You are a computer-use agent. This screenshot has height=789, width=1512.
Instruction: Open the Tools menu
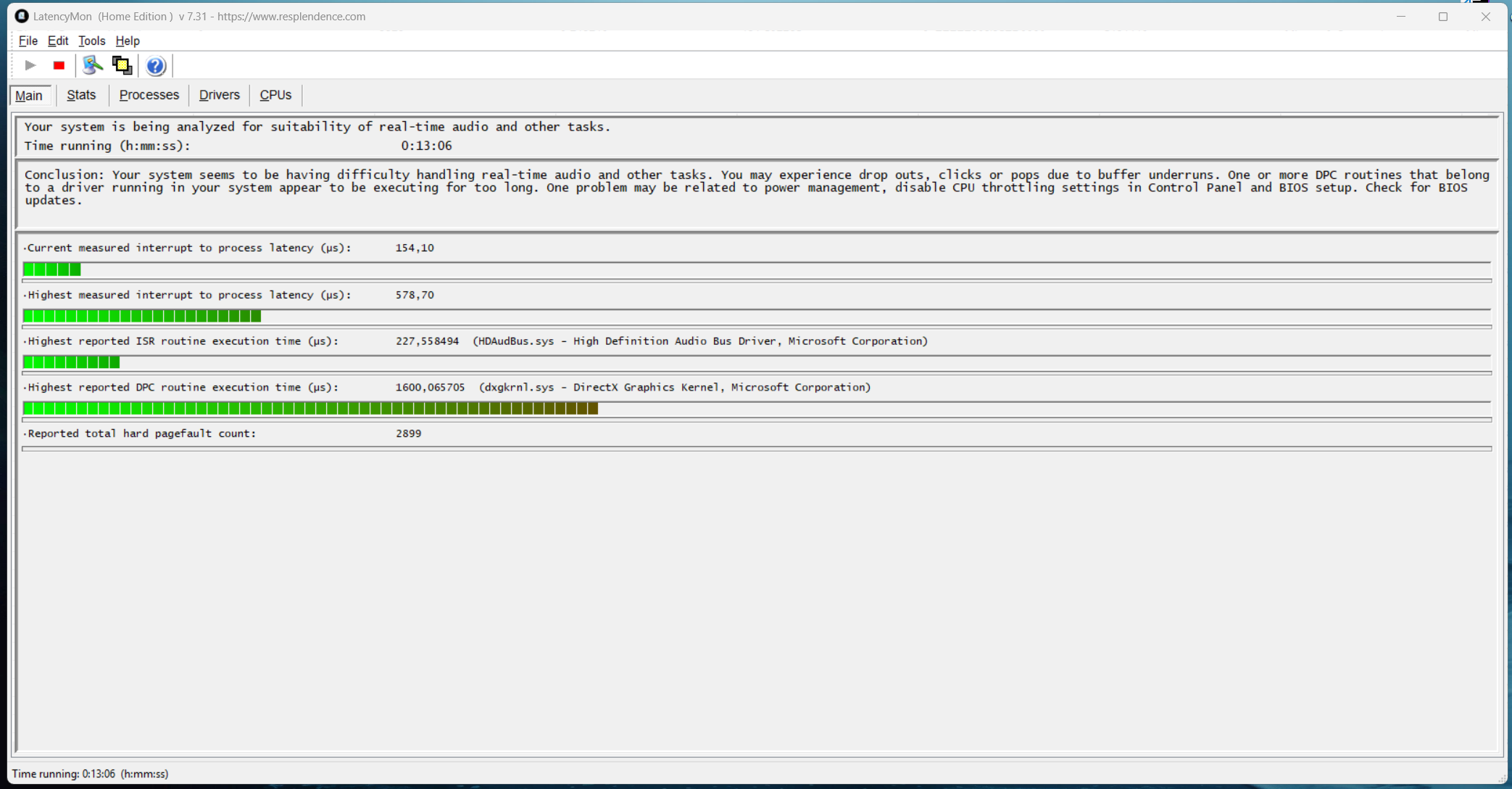pos(91,41)
